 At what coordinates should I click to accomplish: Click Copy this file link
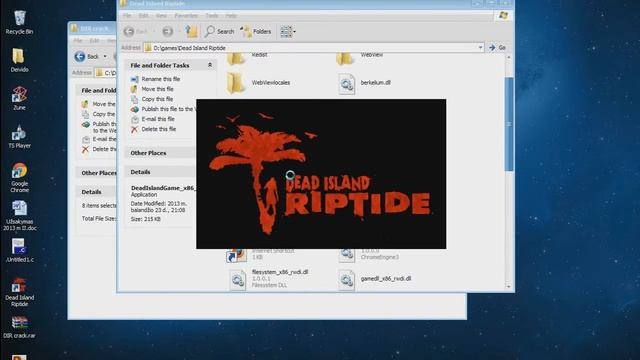157,99
